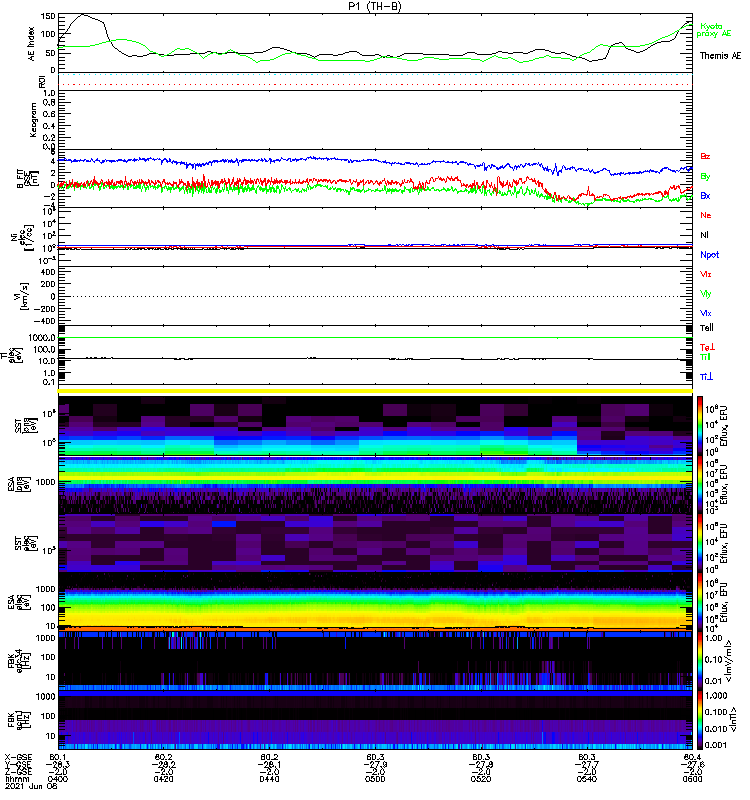Select the blue "Vix" velocity legend label

pyautogui.click(x=706, y=313)
